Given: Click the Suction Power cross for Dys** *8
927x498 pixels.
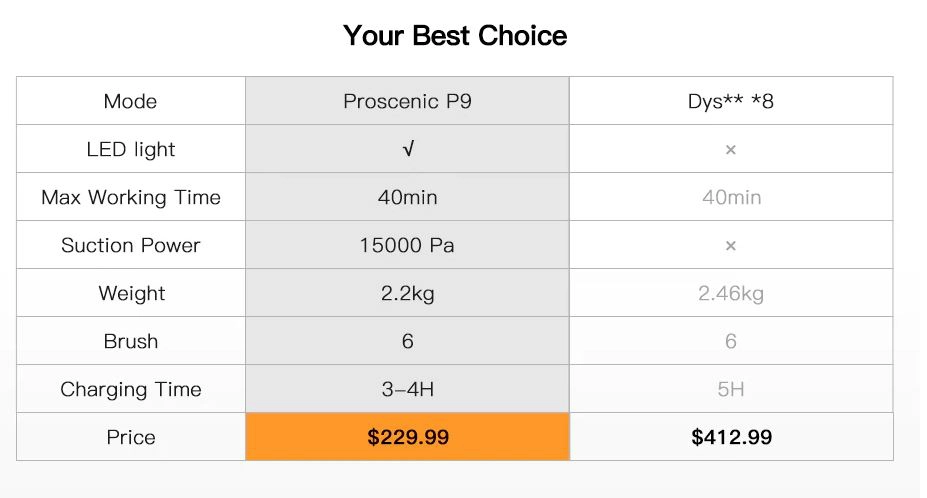Looking at the screenshot, I should [731, 245].
